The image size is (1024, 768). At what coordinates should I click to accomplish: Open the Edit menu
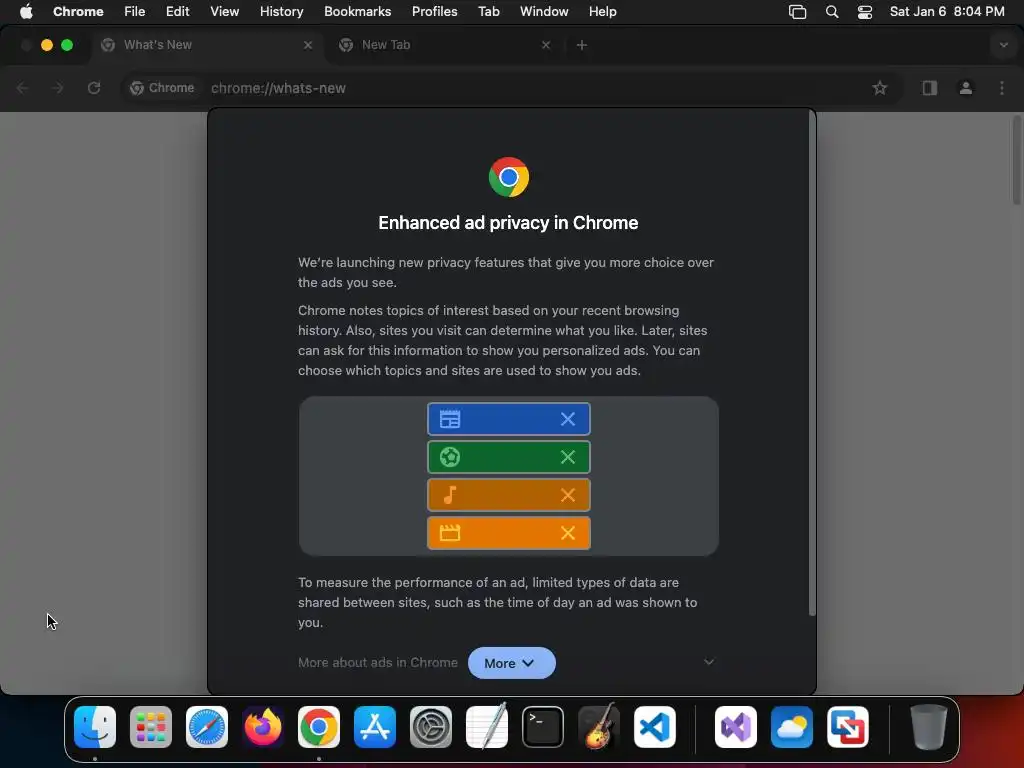(x=177, y=11)
